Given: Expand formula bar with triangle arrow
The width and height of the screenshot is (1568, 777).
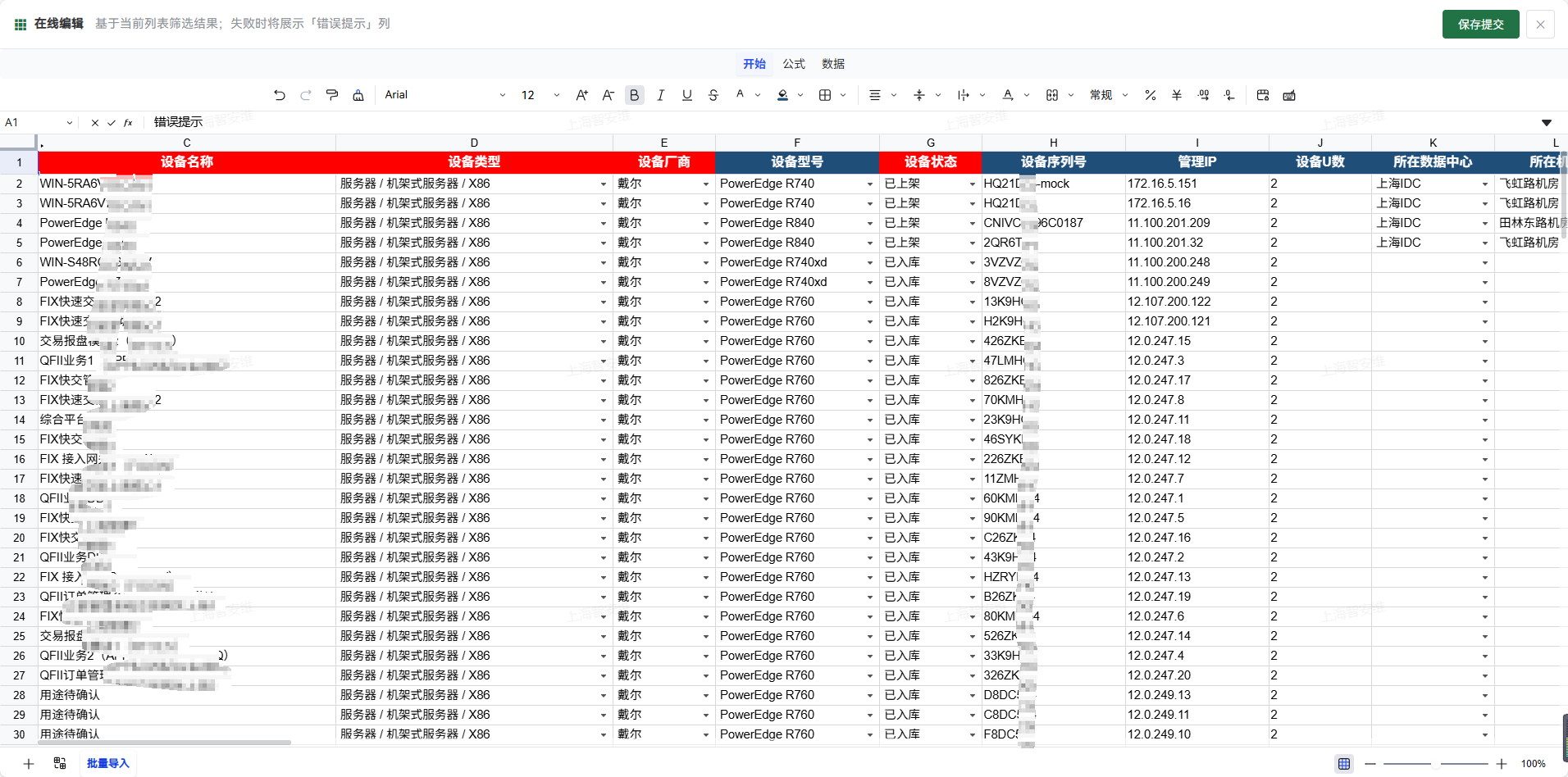Looking at the screenshot, I should coord(1547,123).
